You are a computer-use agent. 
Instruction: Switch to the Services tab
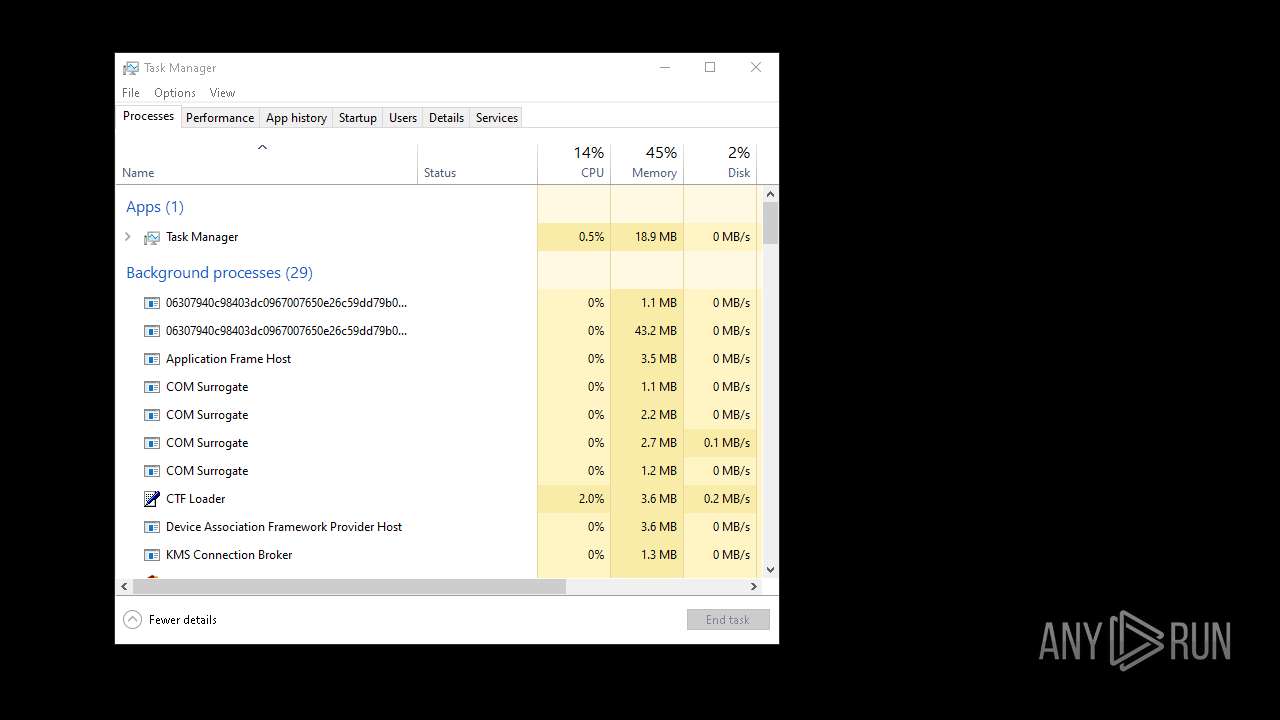coord(497,118)
